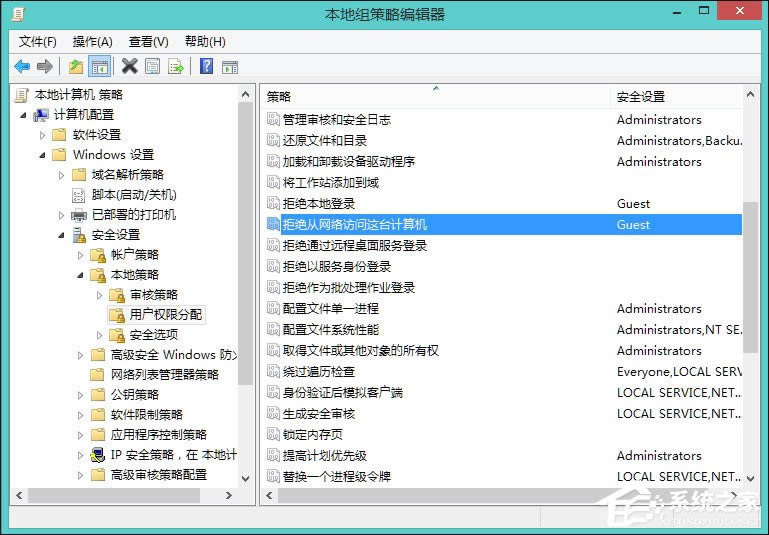This screenshot has width=769, height=535.
Task: Click the Delete X toolbar icon
Action: pyautogui.click(x=129, y=66)
